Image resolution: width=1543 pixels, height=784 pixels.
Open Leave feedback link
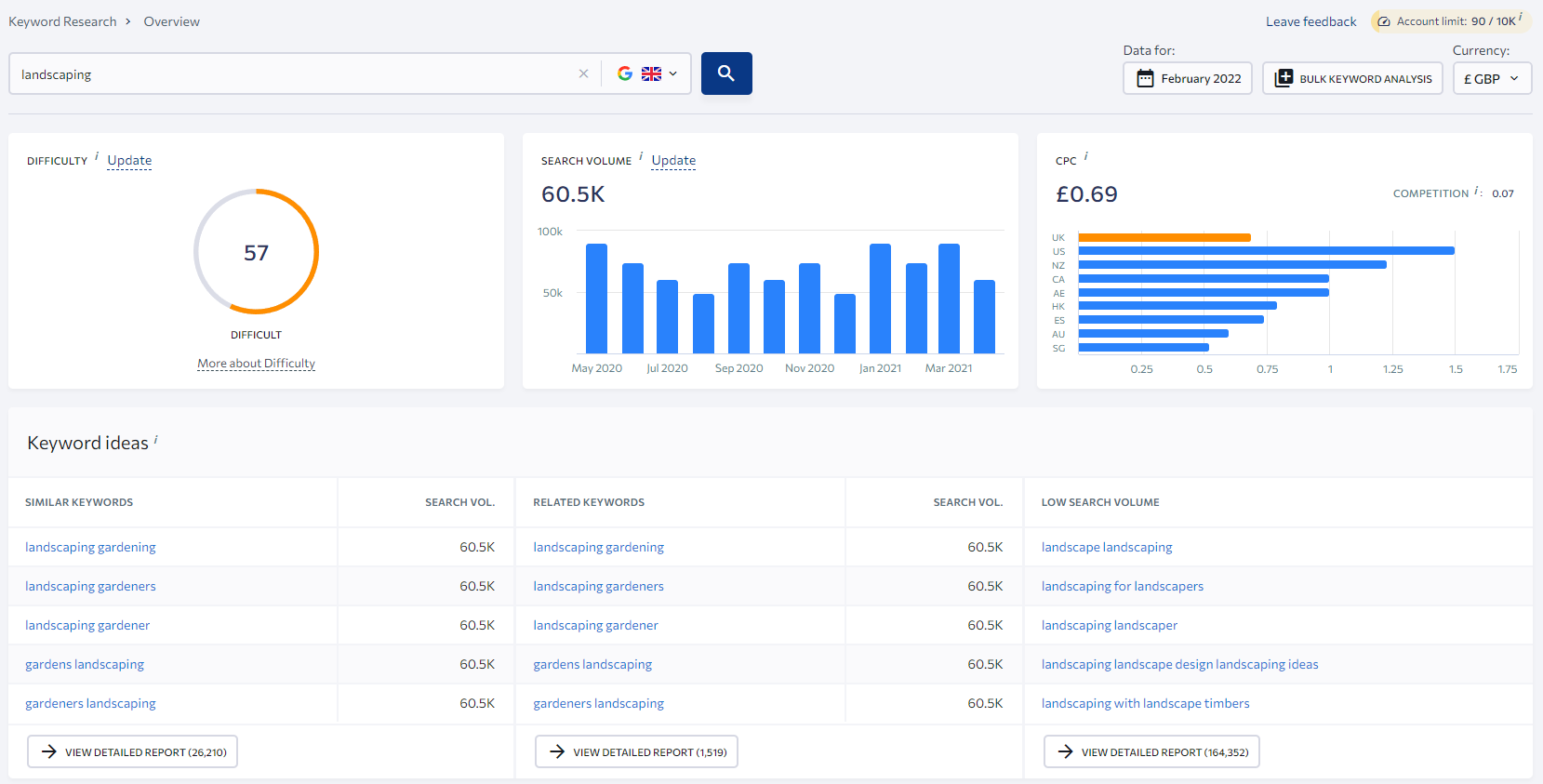[x=1310, y=21]
